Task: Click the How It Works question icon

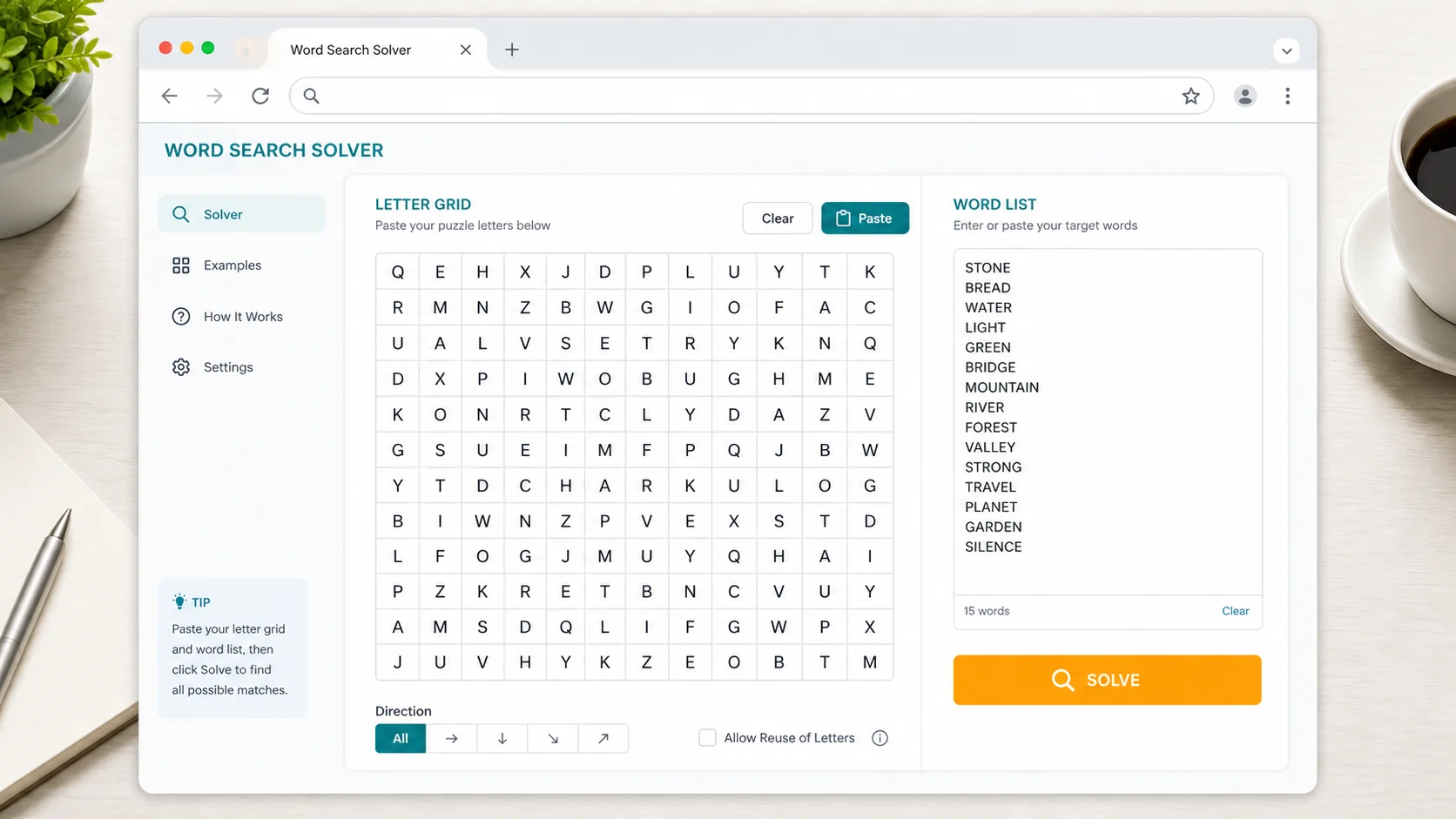Action: (181, 317)
